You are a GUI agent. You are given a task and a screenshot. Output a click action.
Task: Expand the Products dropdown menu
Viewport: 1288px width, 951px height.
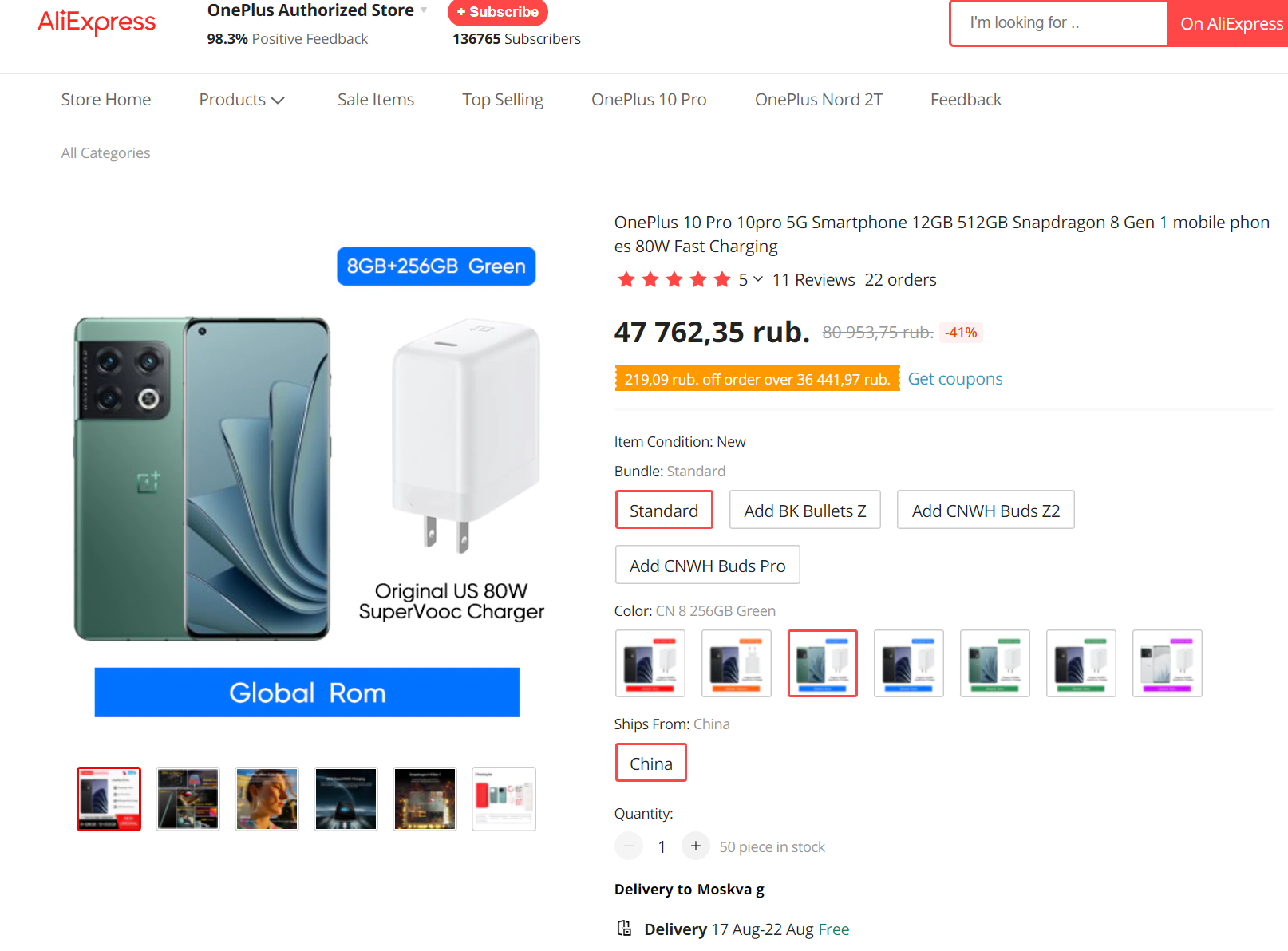pos(242,100)
